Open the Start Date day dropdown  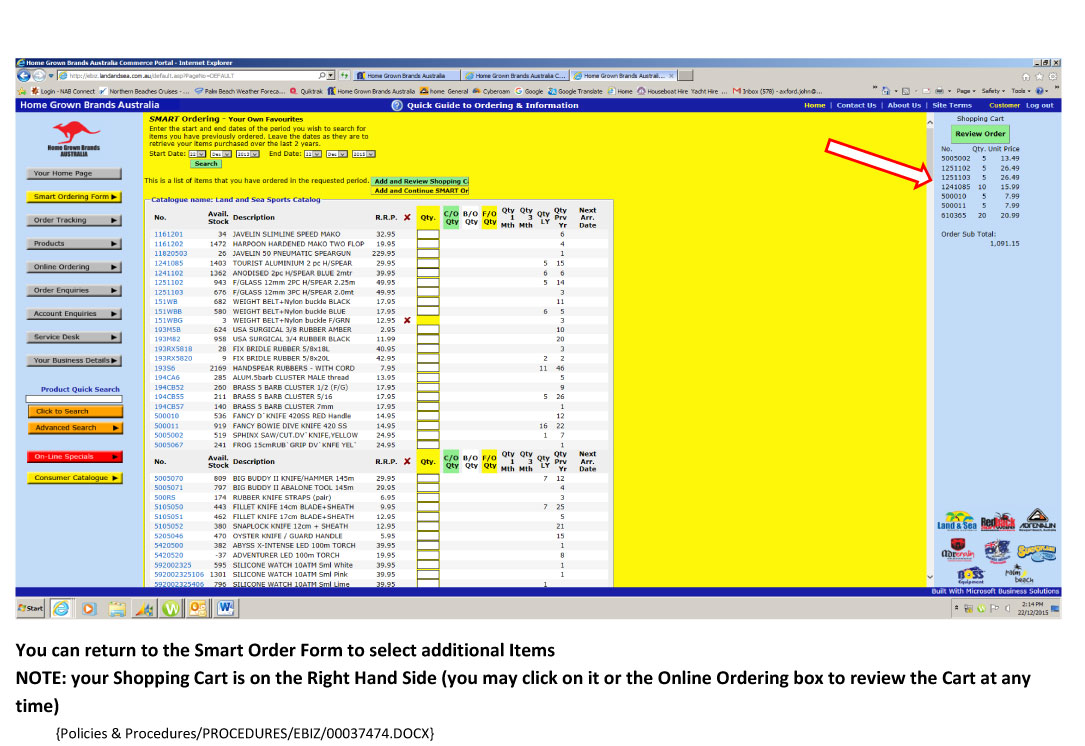tap(196, 154)
